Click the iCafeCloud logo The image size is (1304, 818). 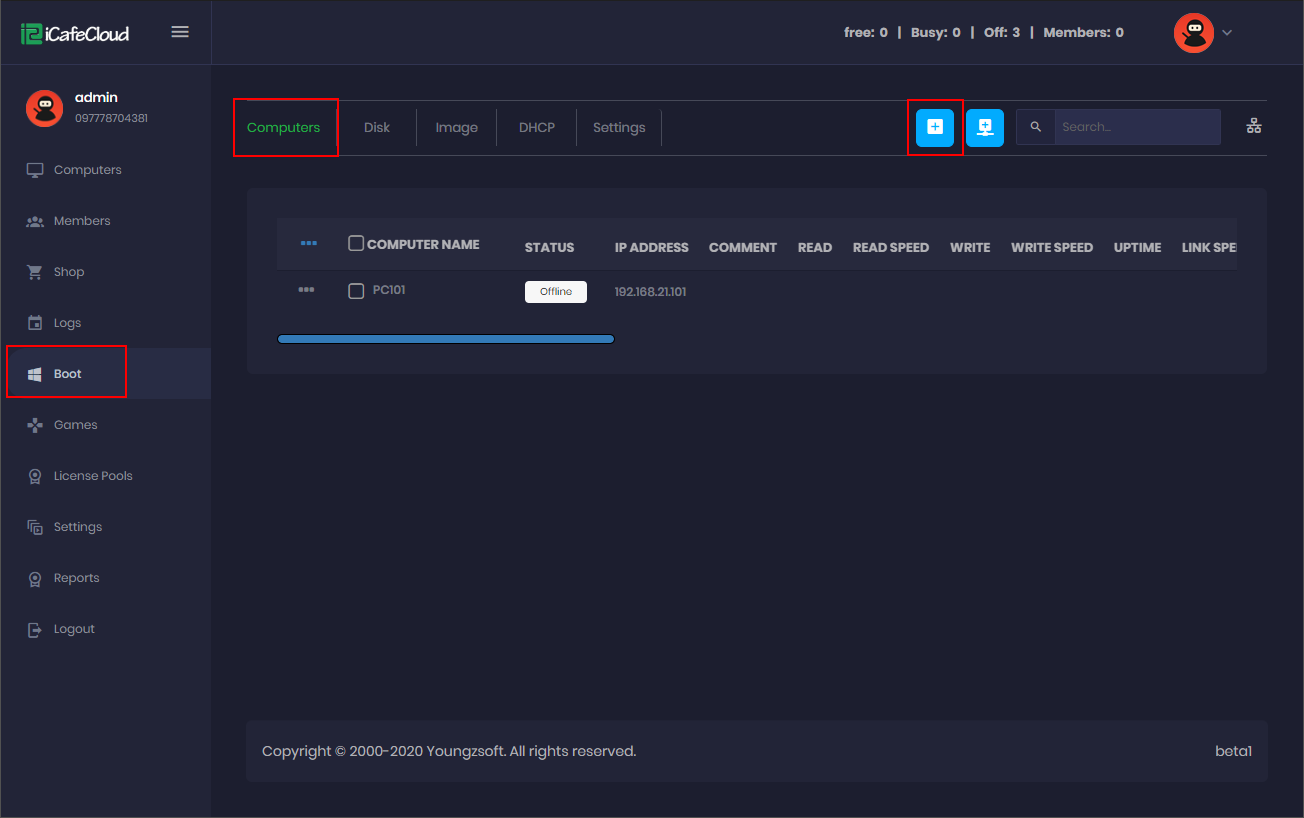(73, 31)
